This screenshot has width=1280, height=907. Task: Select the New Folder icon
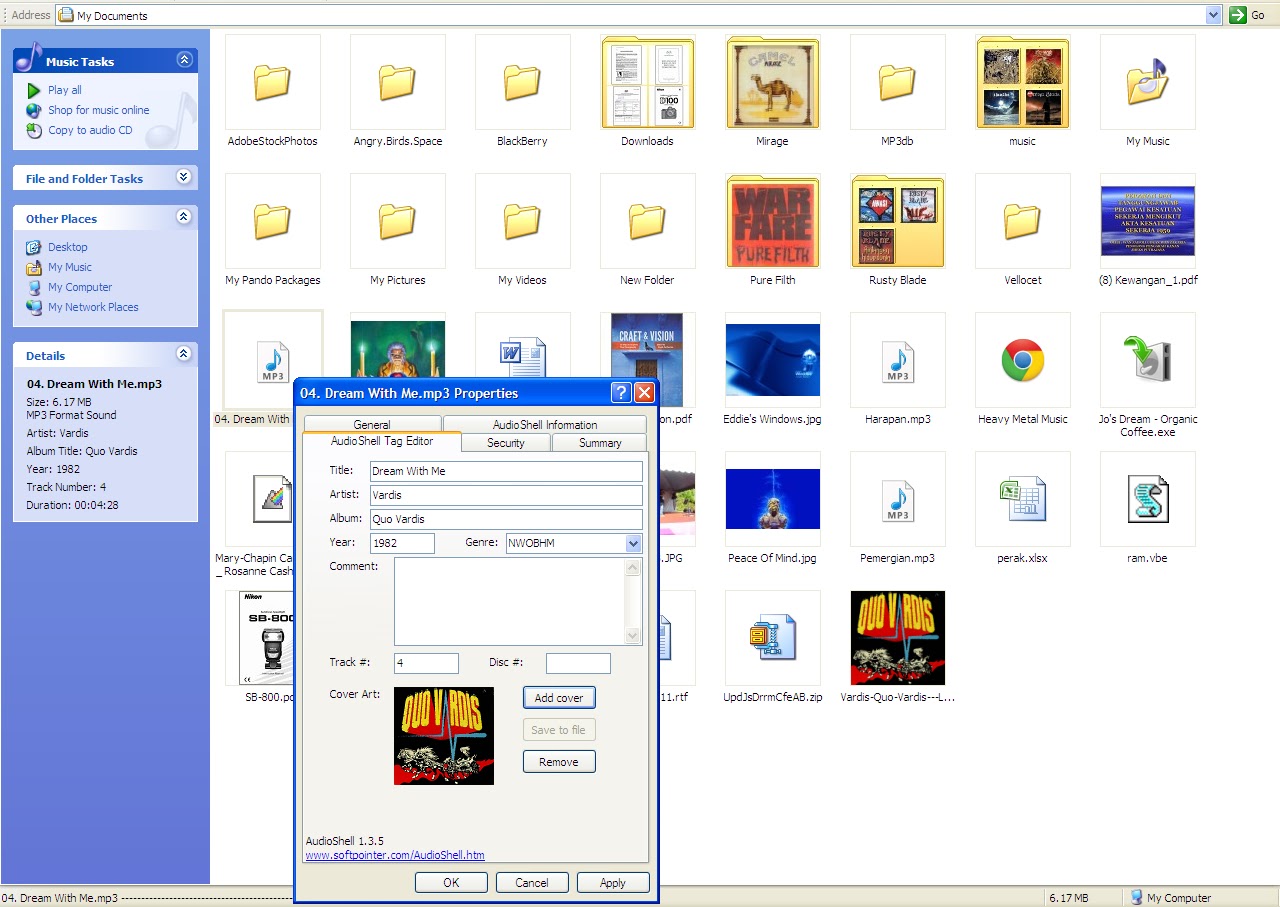pos(647,222)
